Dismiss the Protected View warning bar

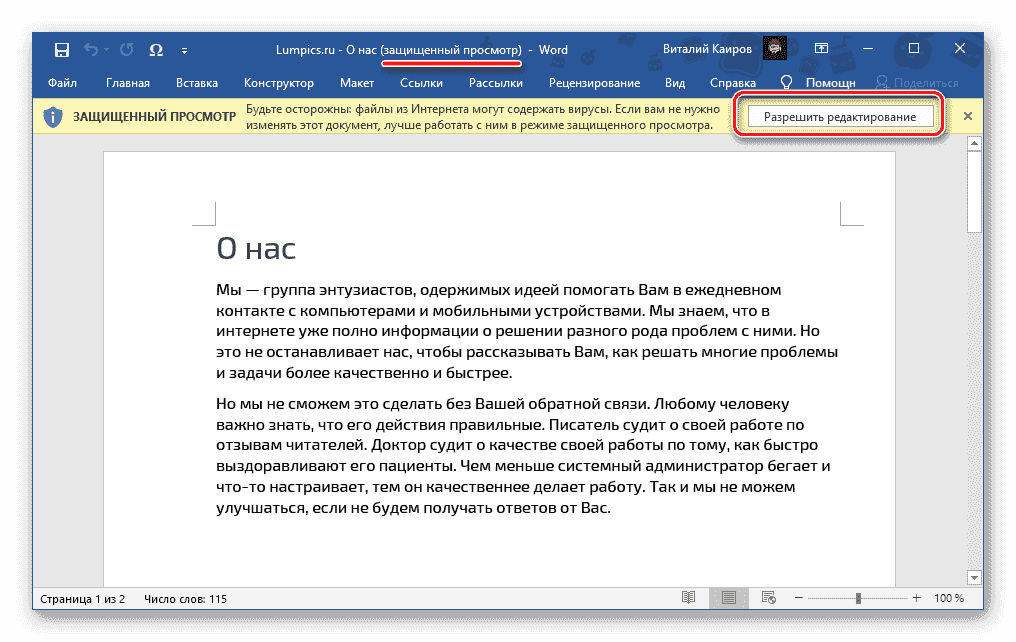[966, 115]
